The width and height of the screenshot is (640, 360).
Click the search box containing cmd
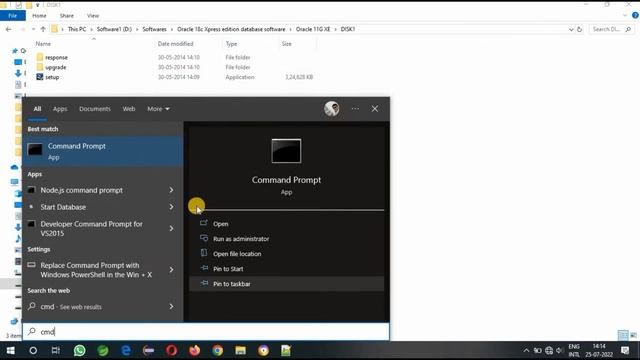pyautogui.click(x=206, y=332)
